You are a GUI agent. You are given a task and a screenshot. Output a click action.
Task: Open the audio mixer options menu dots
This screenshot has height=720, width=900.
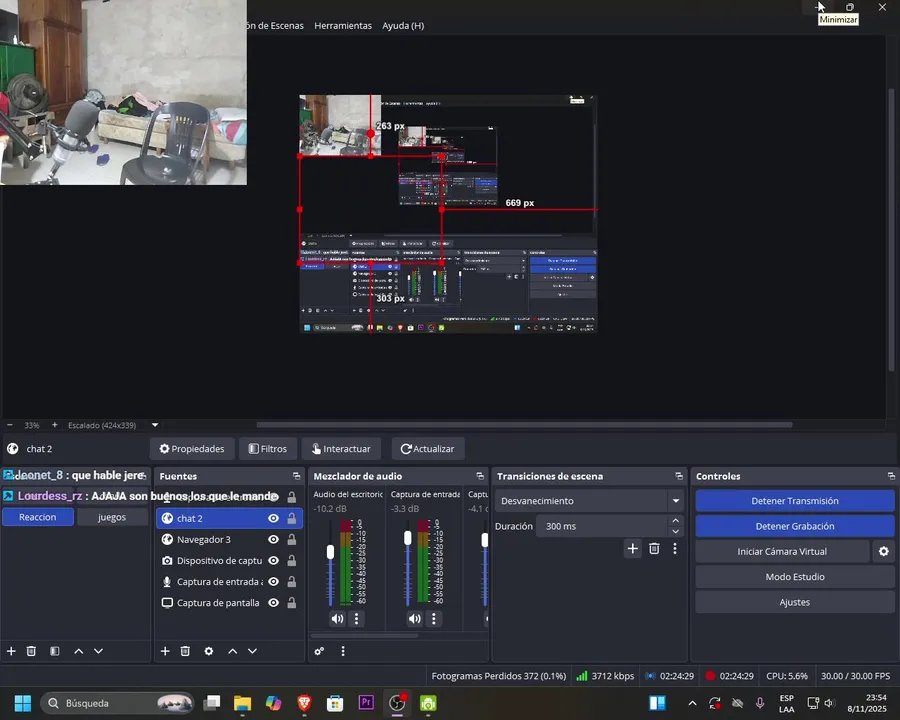343,651
